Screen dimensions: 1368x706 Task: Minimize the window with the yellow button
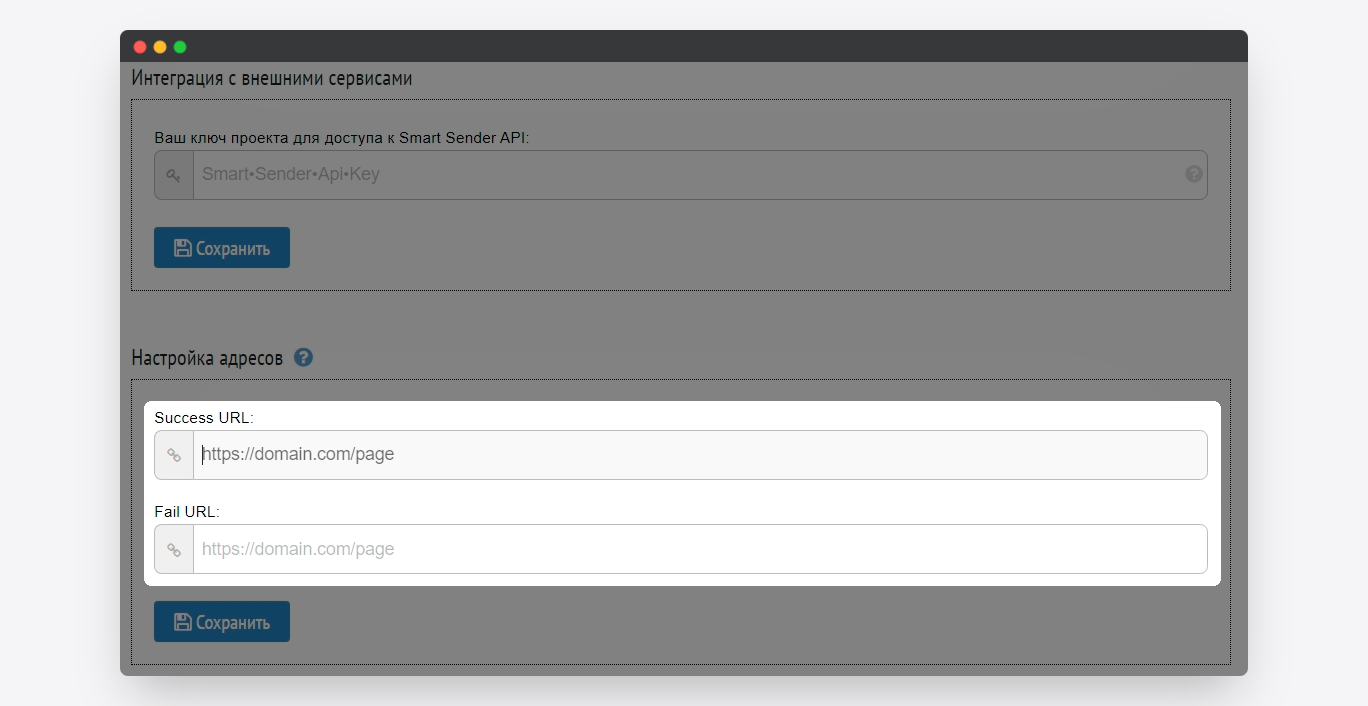160,47
